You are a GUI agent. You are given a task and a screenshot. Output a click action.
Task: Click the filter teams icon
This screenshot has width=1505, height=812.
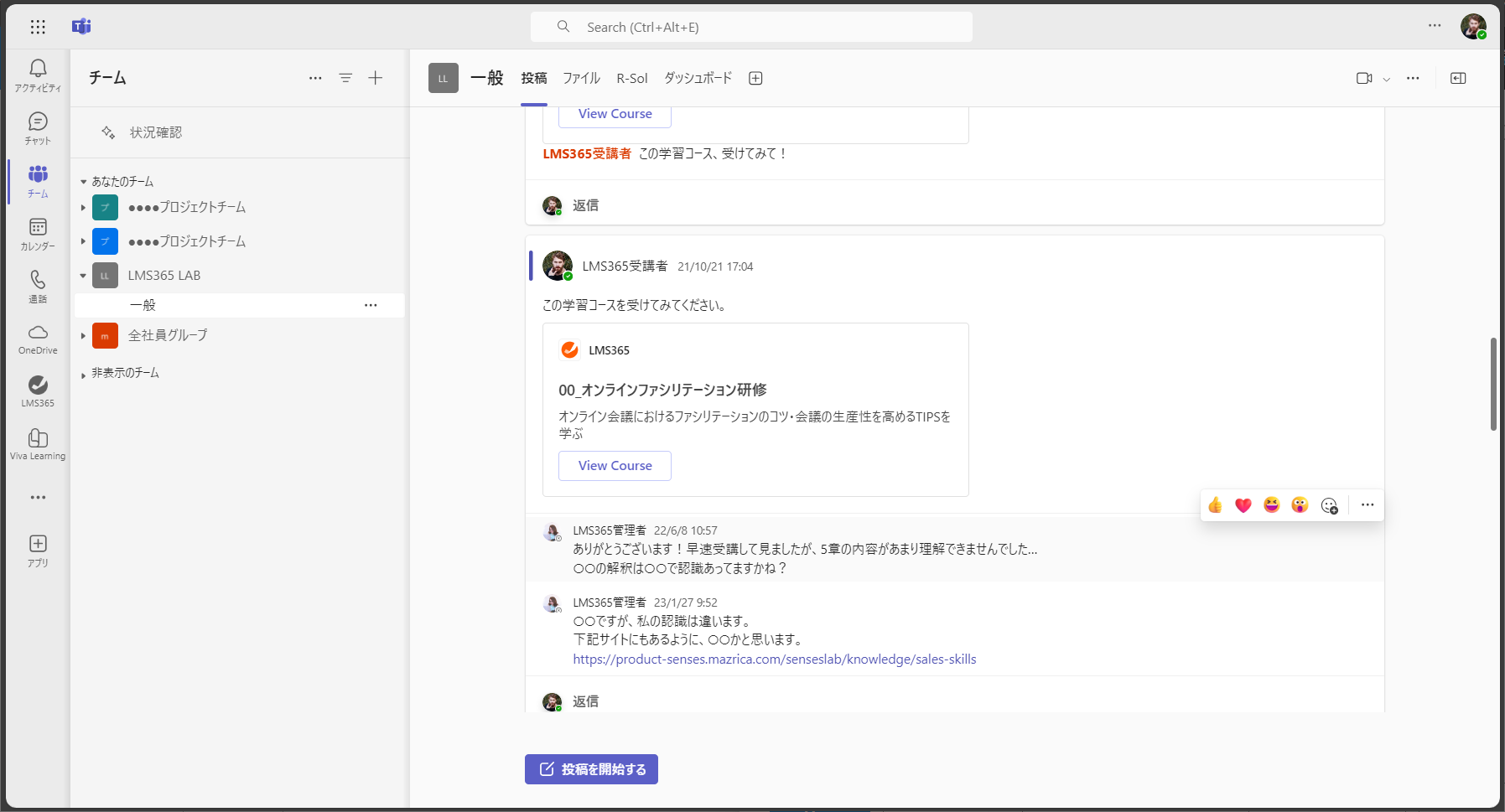[x=345, y=78]
